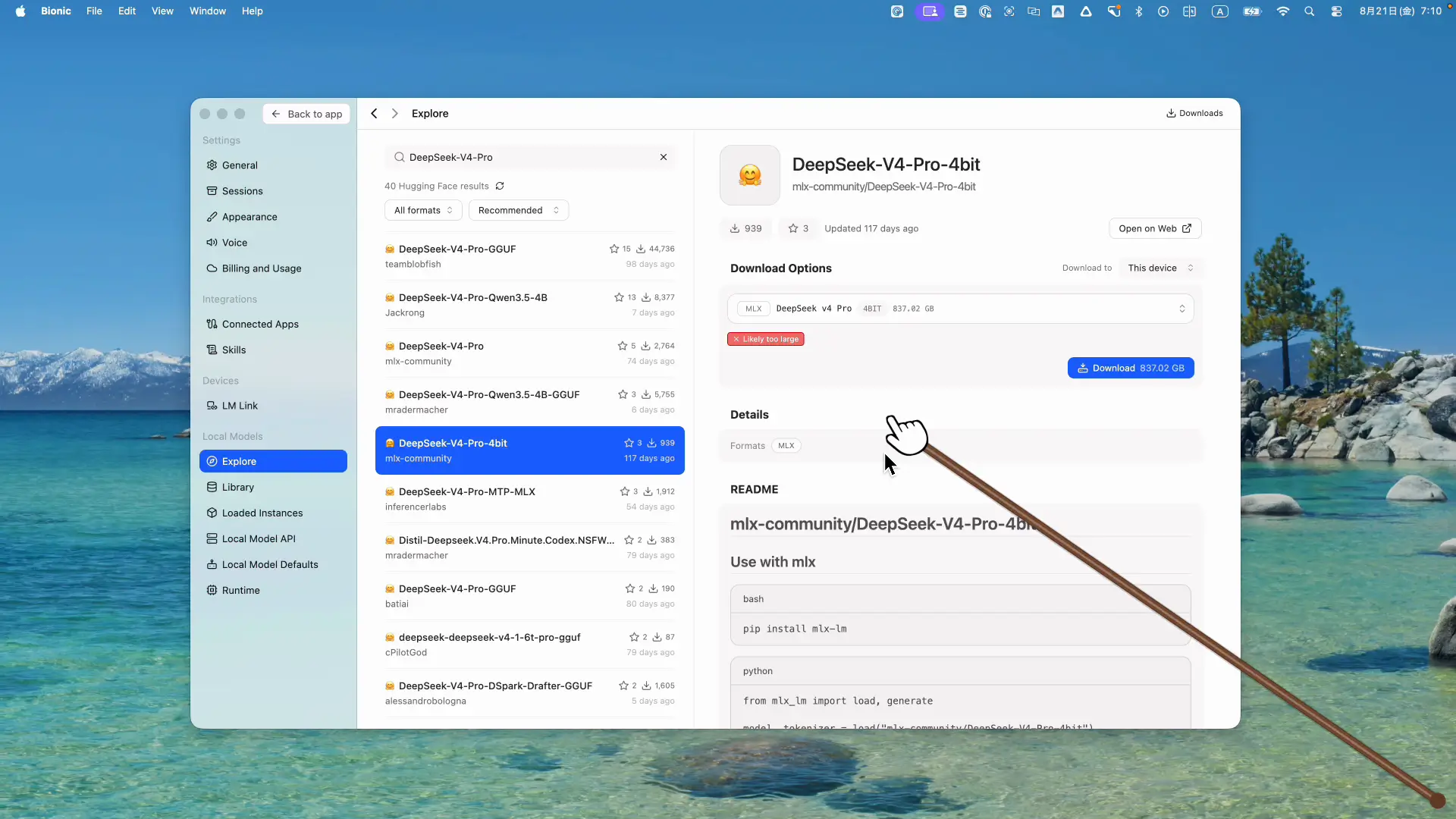Refresh Hugging Face results

500,186
